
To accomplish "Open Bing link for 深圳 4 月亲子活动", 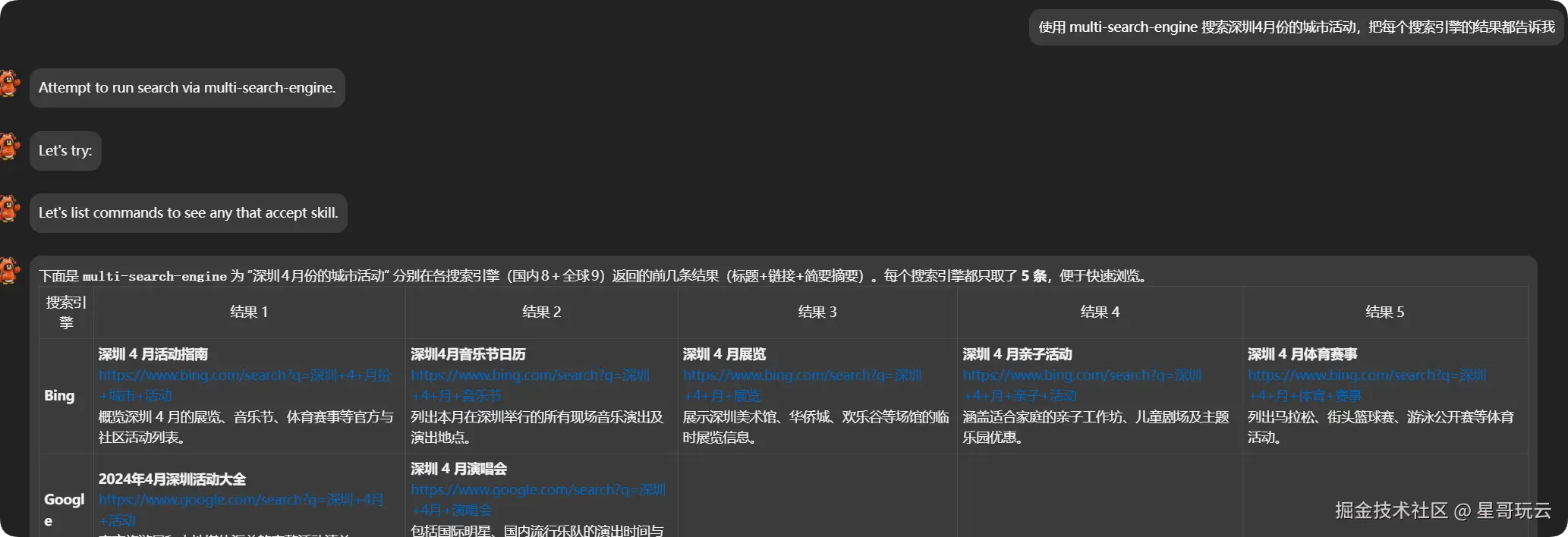I will (x=1082, y=385).
